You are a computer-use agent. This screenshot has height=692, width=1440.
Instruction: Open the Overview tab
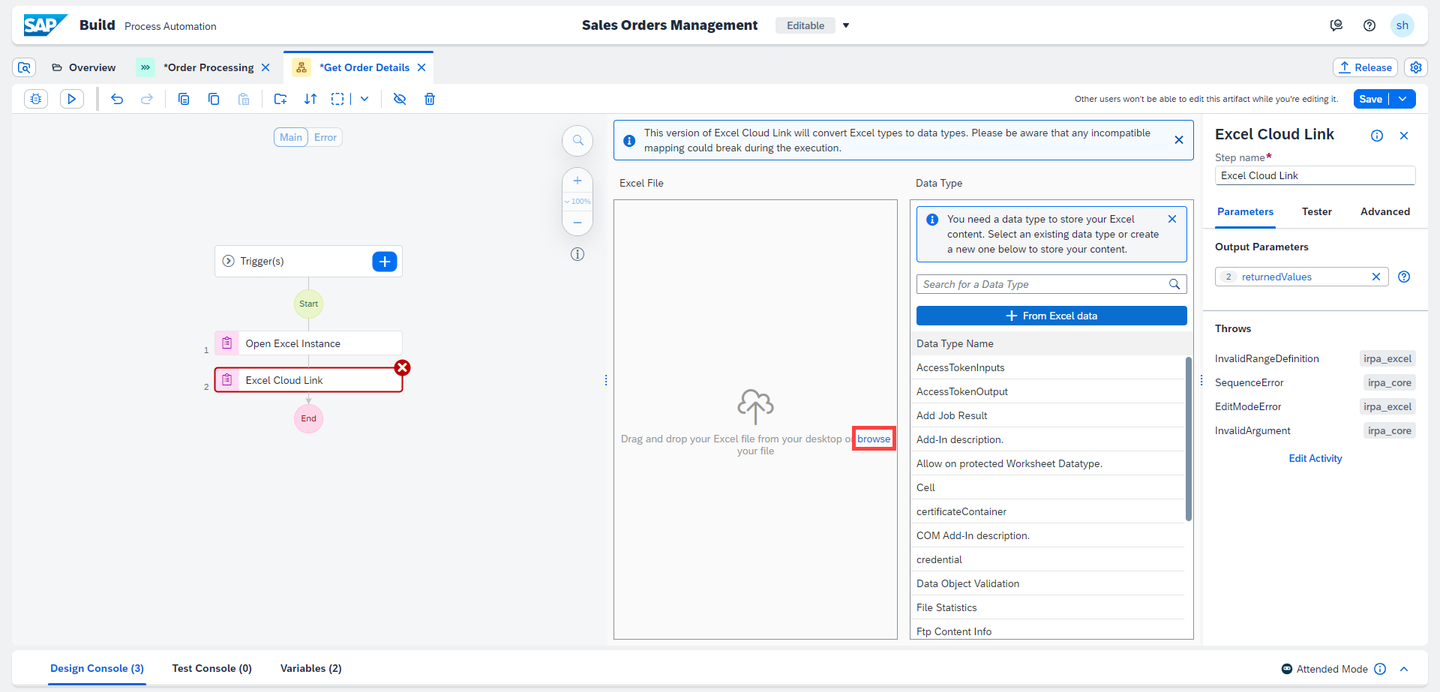coord(84,67)
